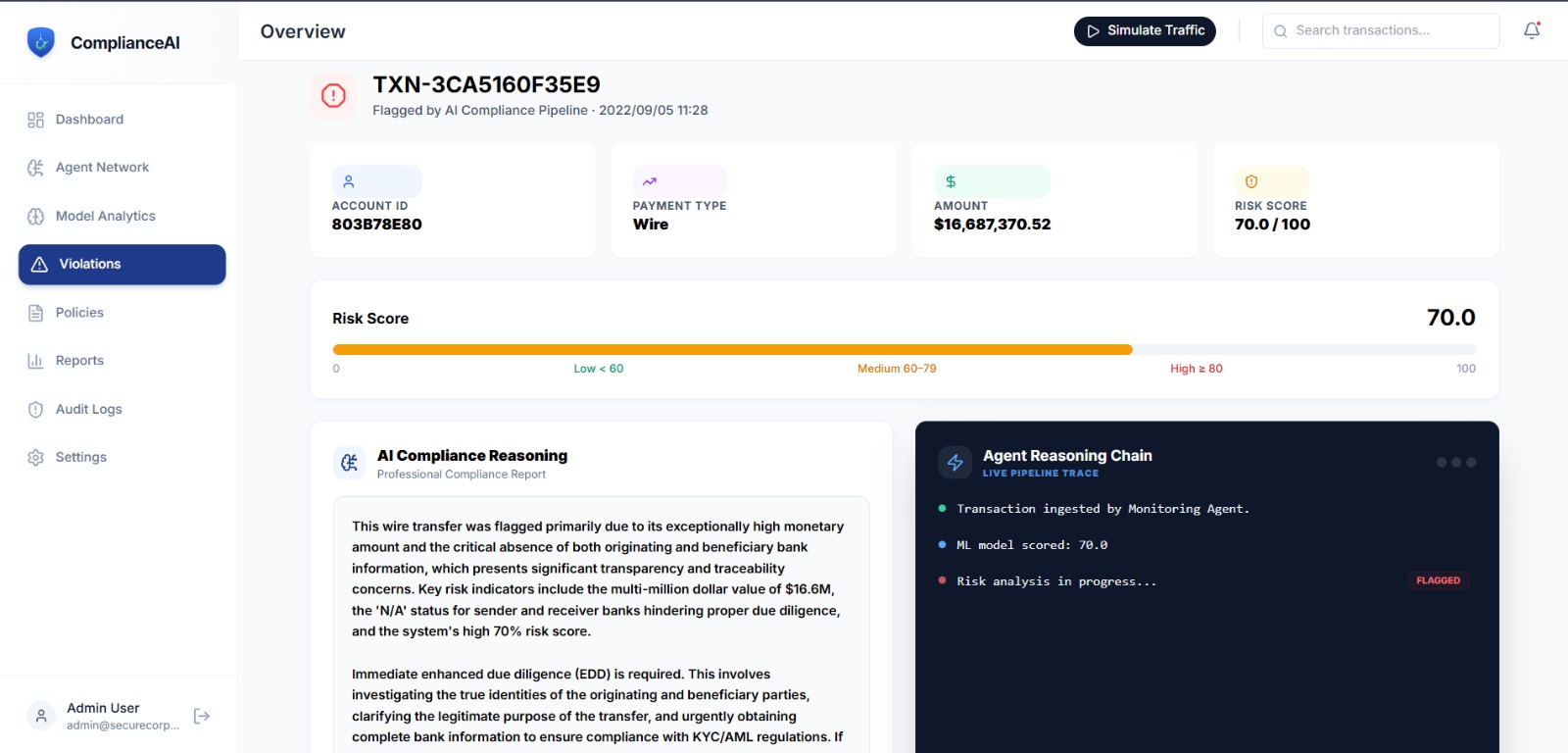Screen dimensions: 1568x753
Task: Click the Dashboard grid icon
Action: [x=36, y=120]
